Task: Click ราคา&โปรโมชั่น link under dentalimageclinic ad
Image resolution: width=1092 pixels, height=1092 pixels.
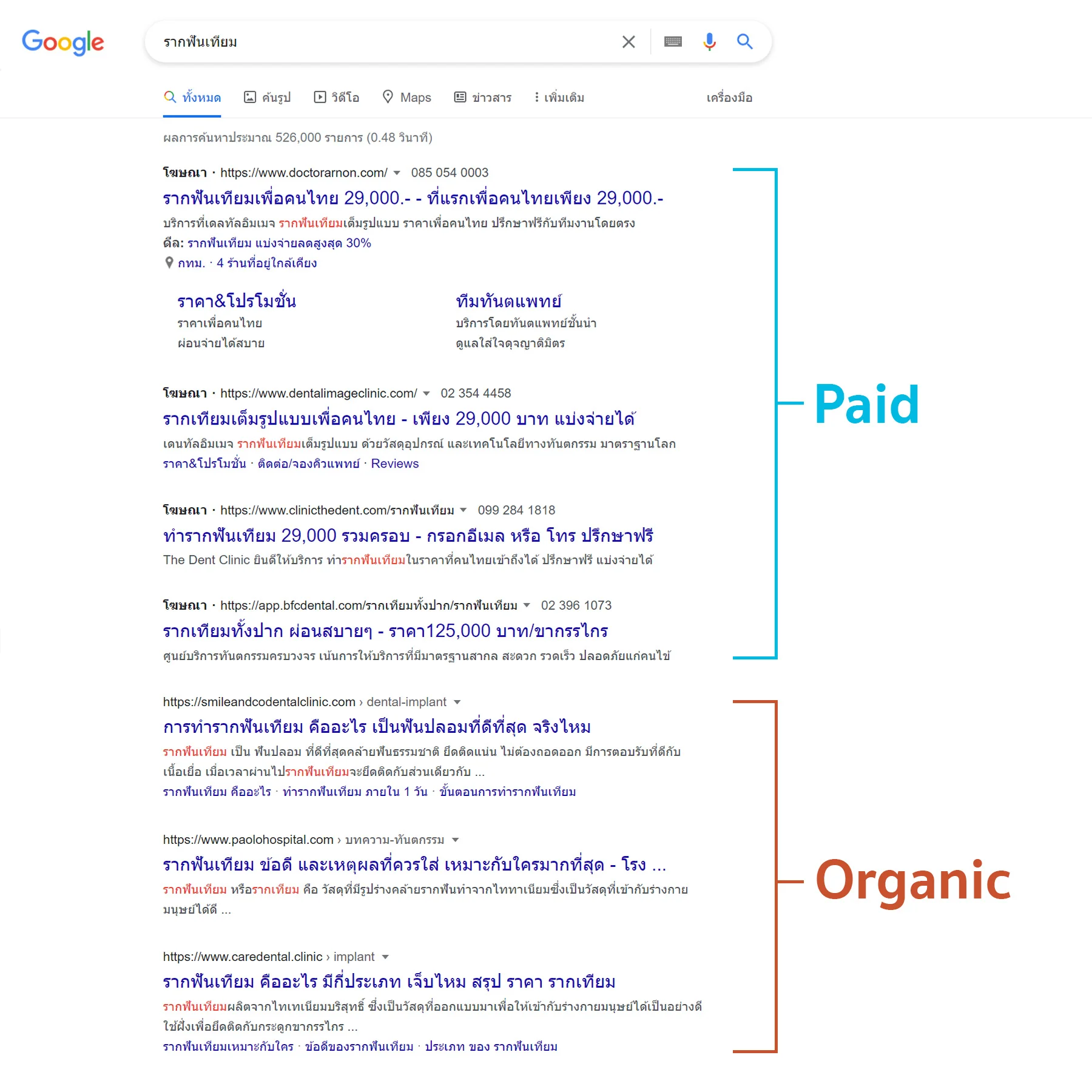Action: (204, 464)
